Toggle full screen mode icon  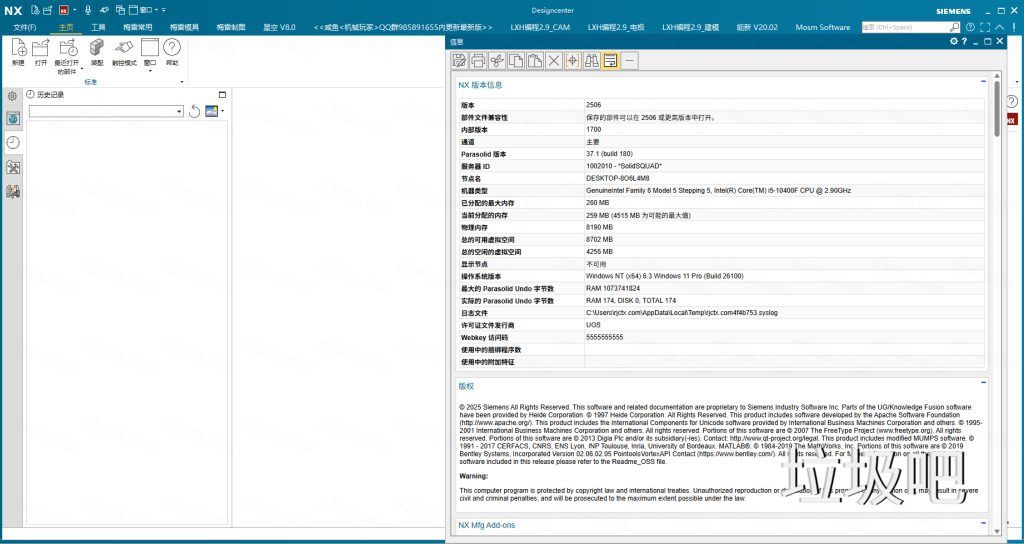point(985,27)
